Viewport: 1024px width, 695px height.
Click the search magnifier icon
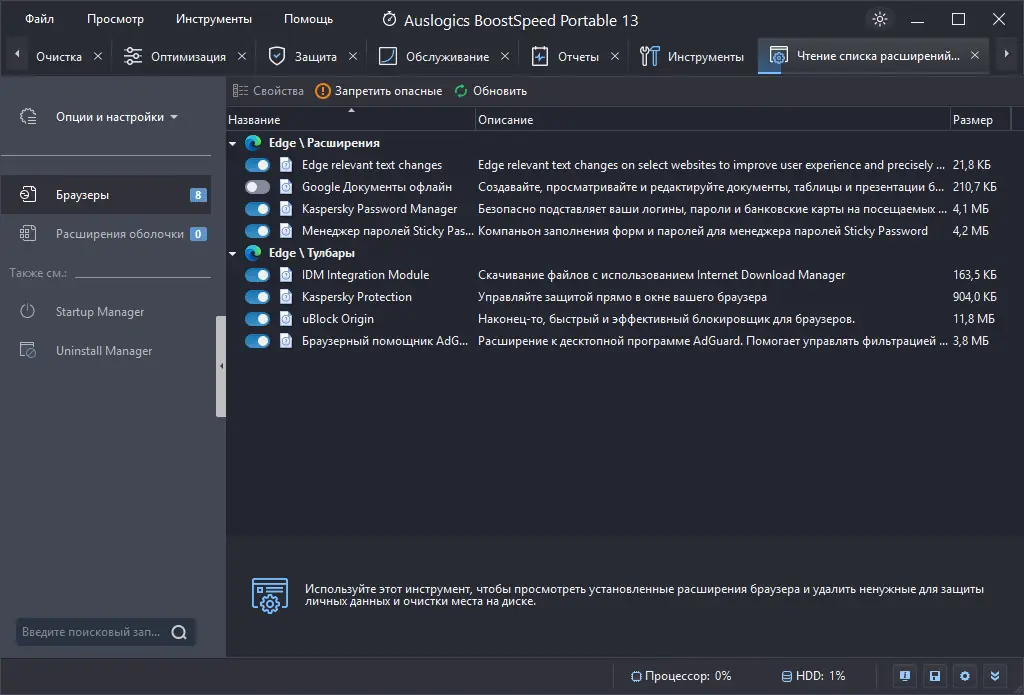(179, 632)
